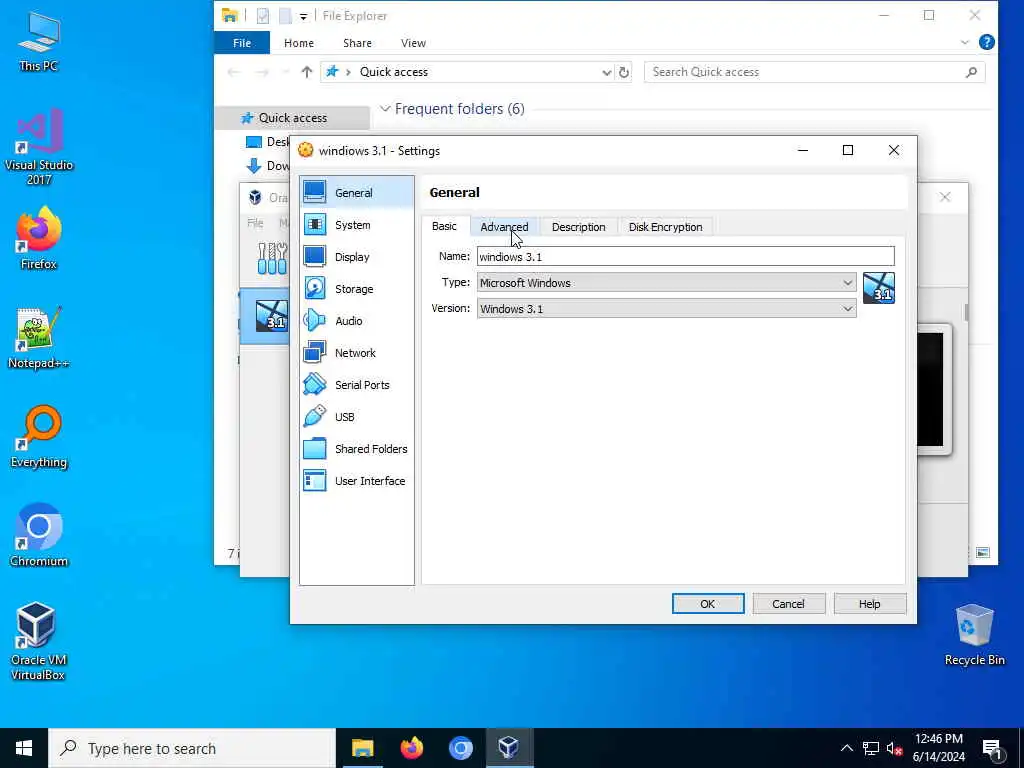
Task: Open Home ribbon tab in File Explorer
Action: [299, 42]
